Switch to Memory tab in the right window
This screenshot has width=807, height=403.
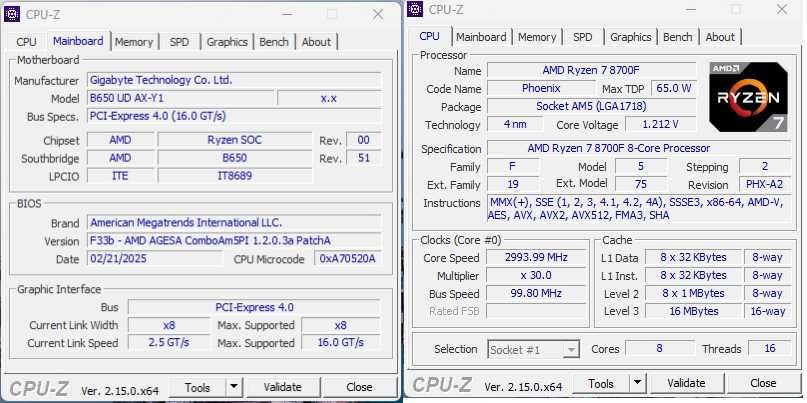click(x=537, y=37)
